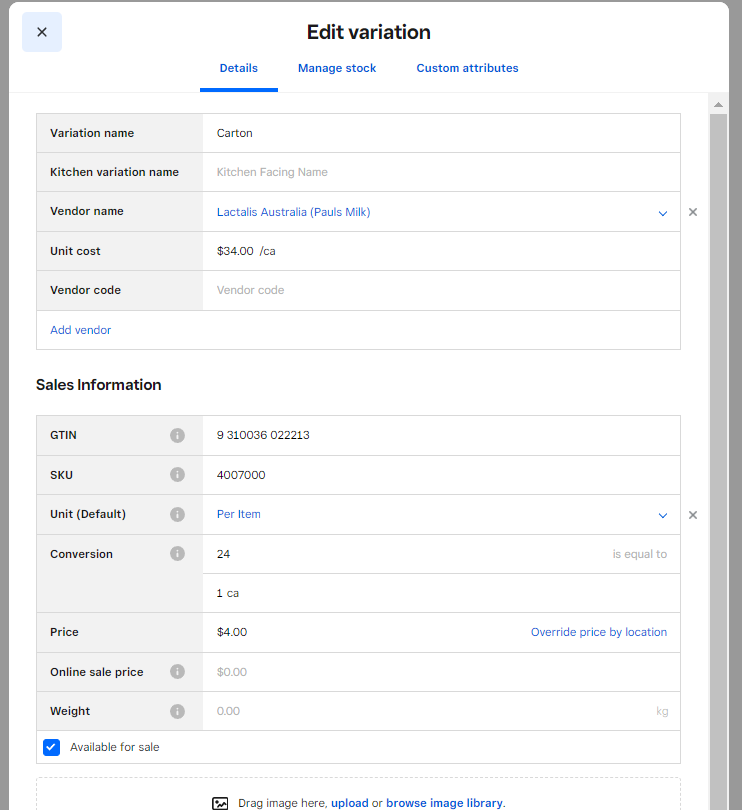This screenshot has width=742, height=810.
Task: Open the browse image library link
Action: tap(444, 803)
